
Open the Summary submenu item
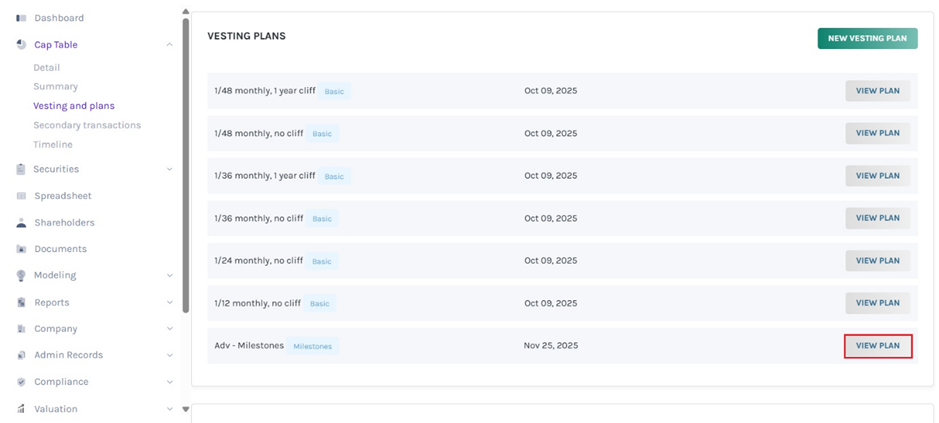[x=55, y=87]
